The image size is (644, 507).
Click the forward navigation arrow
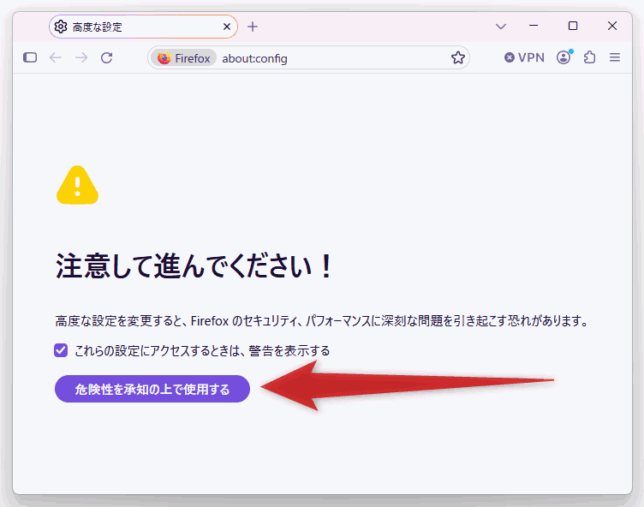coord(81,58)
